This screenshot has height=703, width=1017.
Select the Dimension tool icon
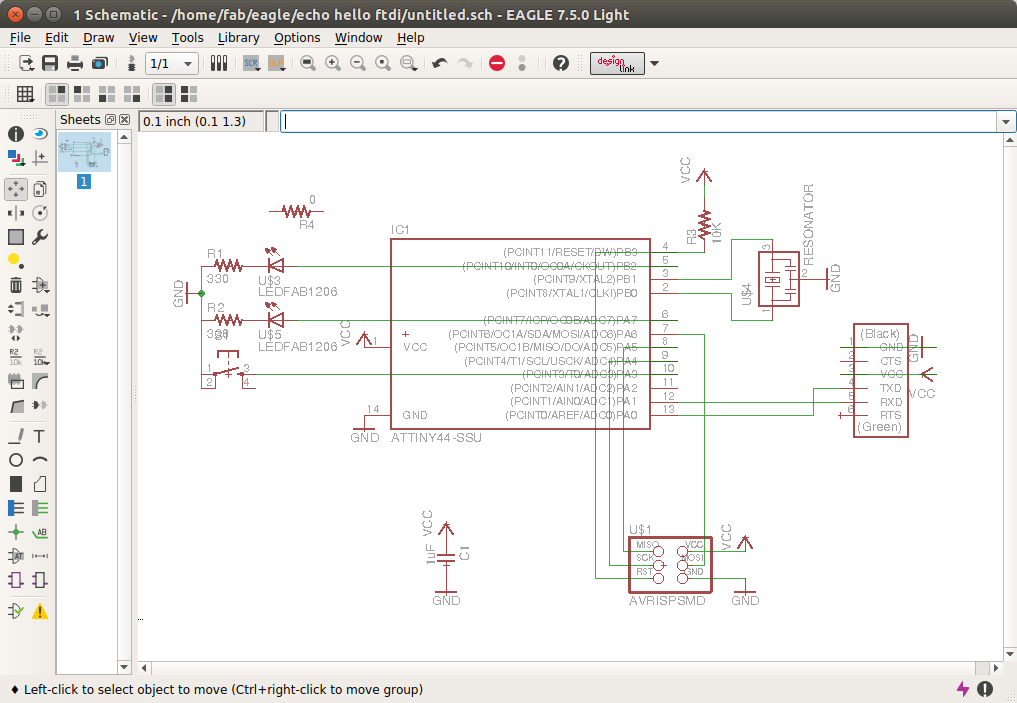pos(40,556)
